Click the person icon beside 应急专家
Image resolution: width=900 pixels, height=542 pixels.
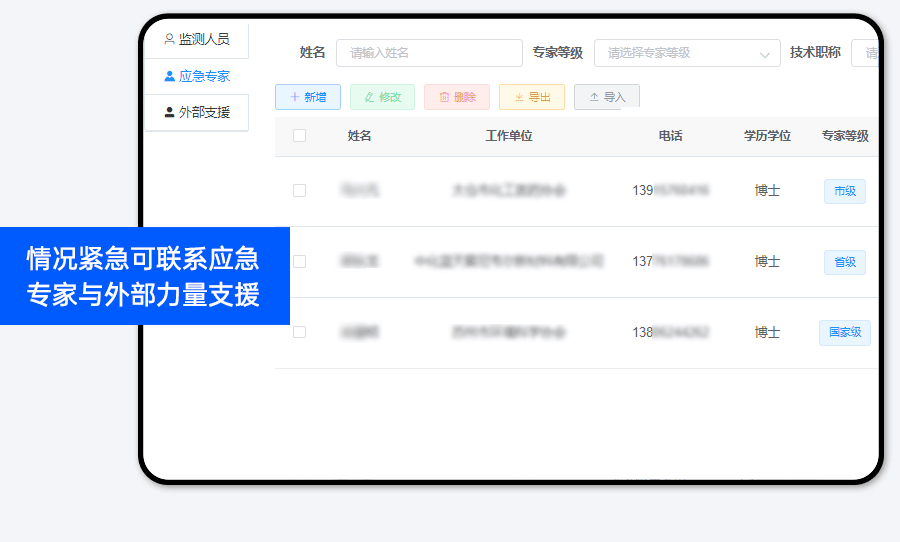pos(169,76)
